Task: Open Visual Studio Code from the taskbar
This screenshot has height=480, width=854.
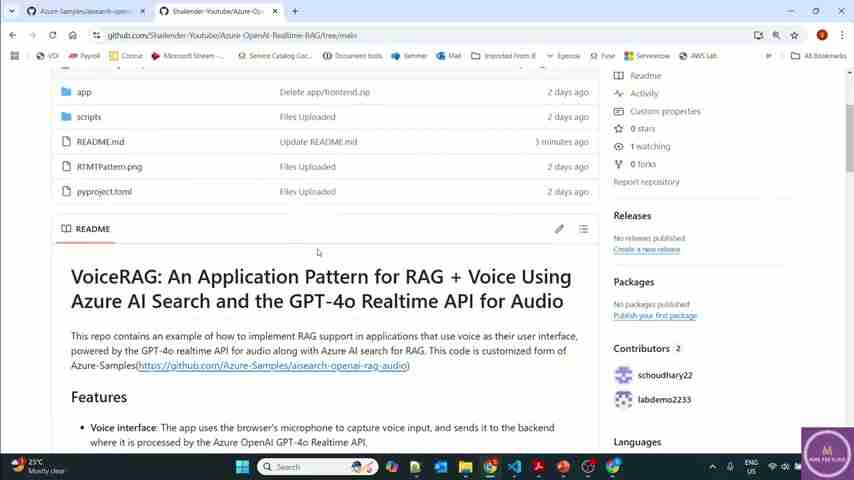Action: 514,467
